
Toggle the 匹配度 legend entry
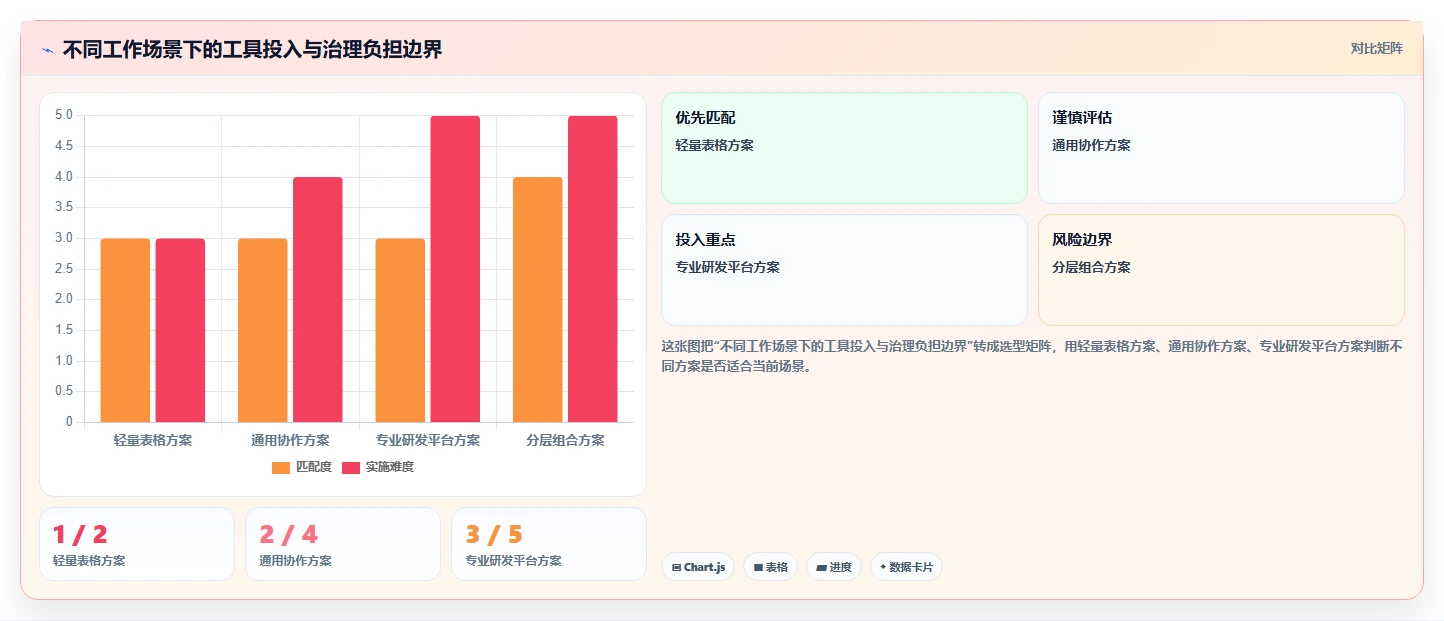[302, 467]
